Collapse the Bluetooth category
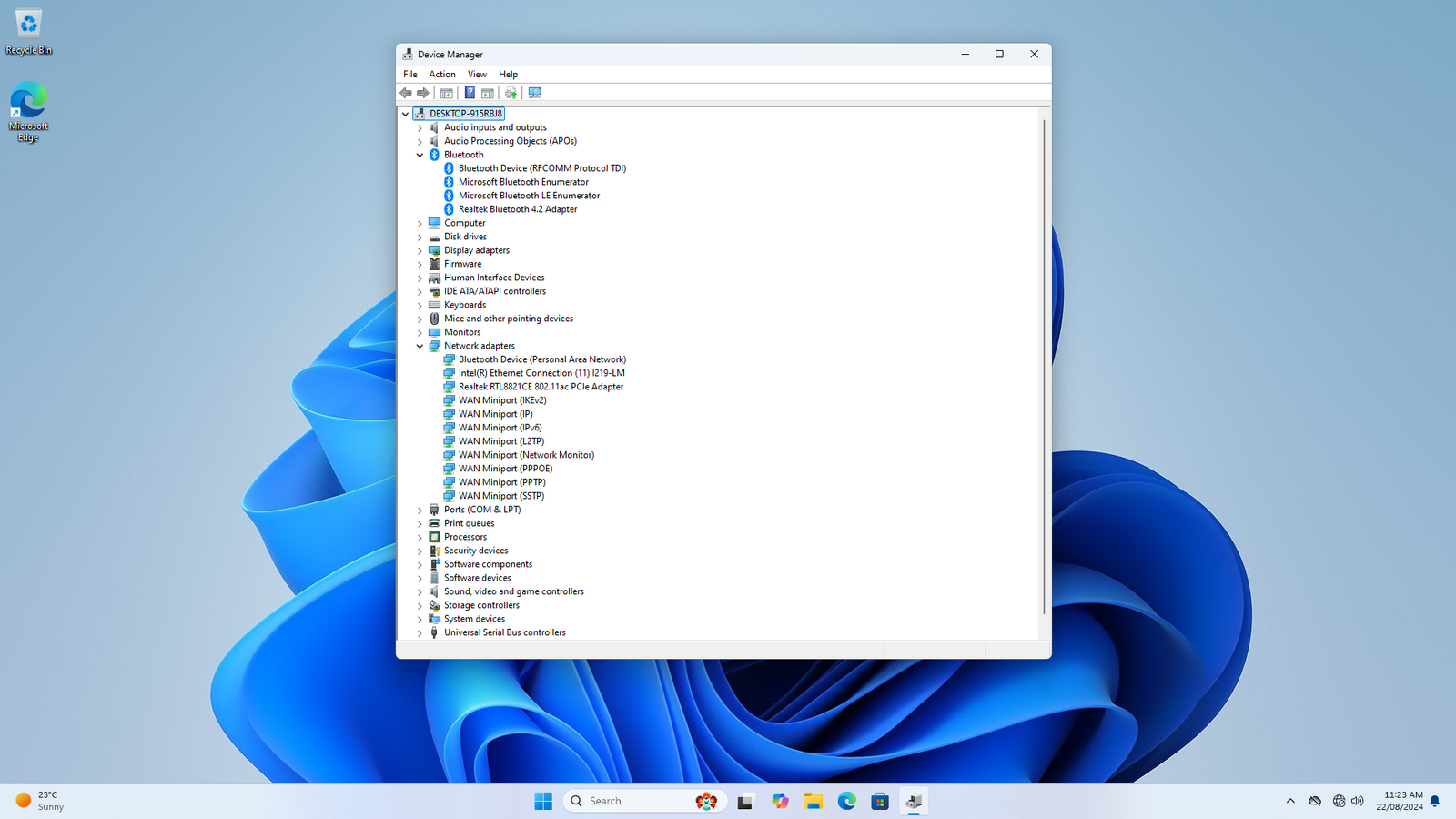Image resolution: width=1456 pixels, height=819 pixels. click(x=420, y=155)
